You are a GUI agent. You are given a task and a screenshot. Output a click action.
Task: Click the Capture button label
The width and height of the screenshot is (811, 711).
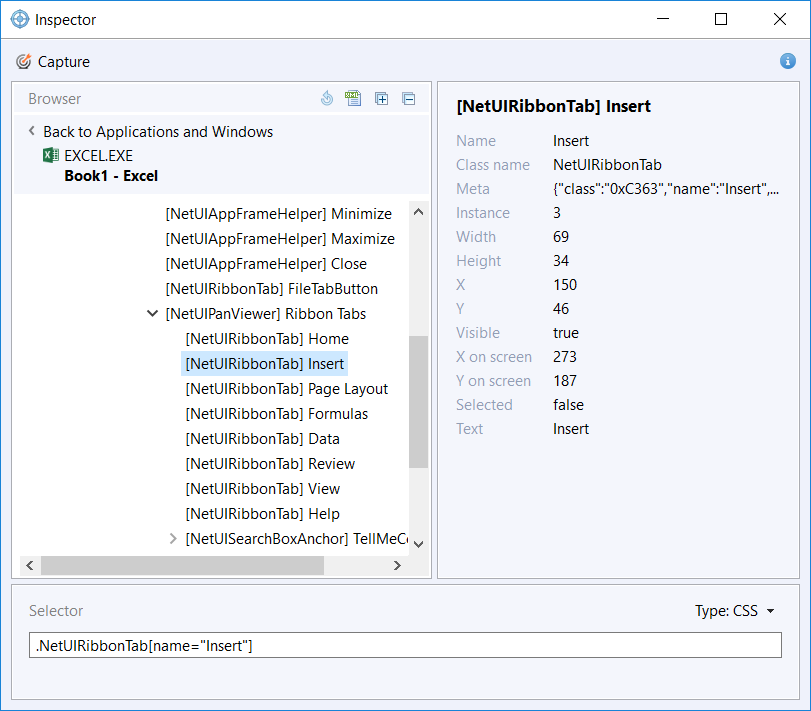pos(64,62)
